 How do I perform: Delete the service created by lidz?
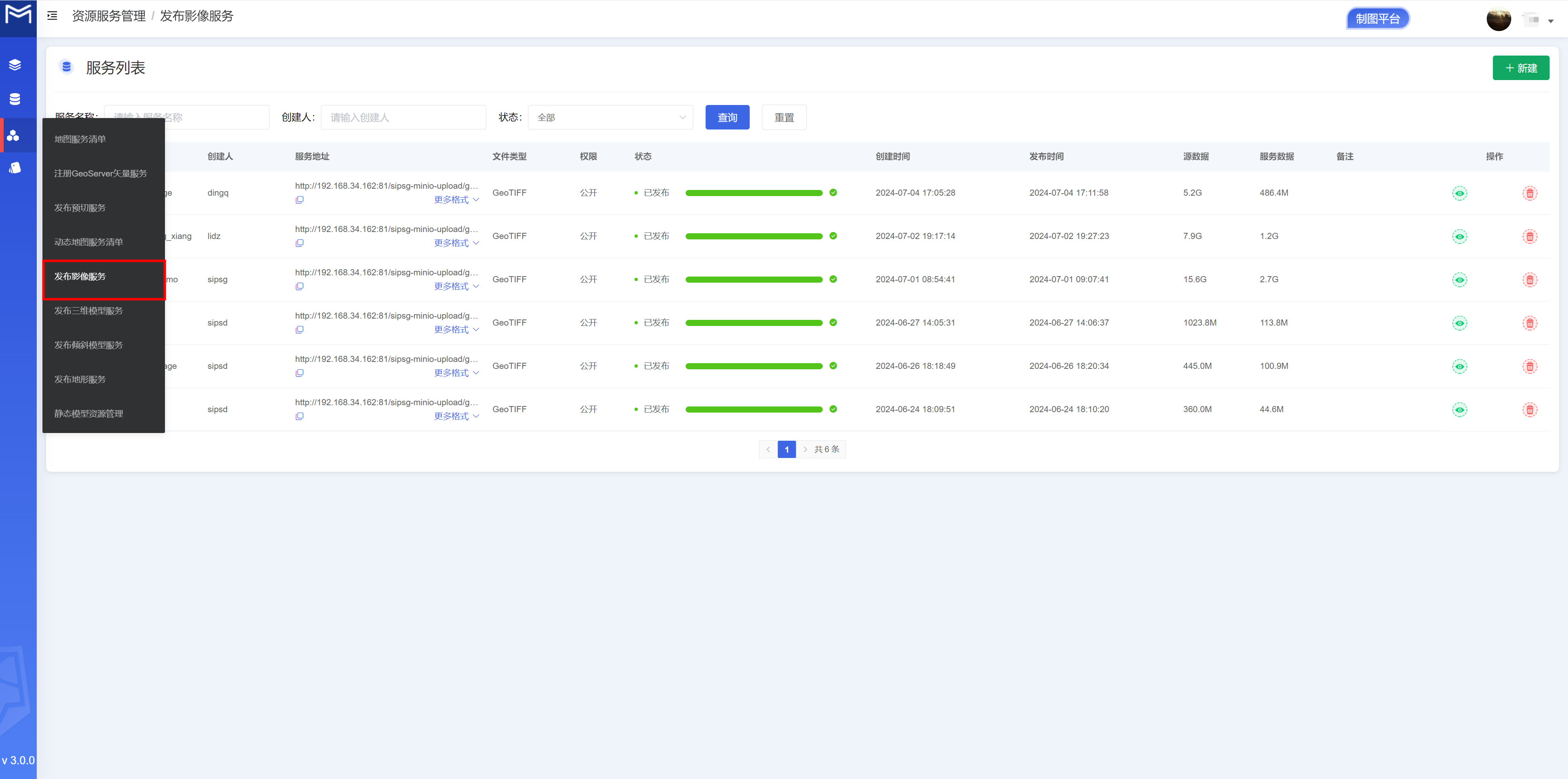point(1530,237)
